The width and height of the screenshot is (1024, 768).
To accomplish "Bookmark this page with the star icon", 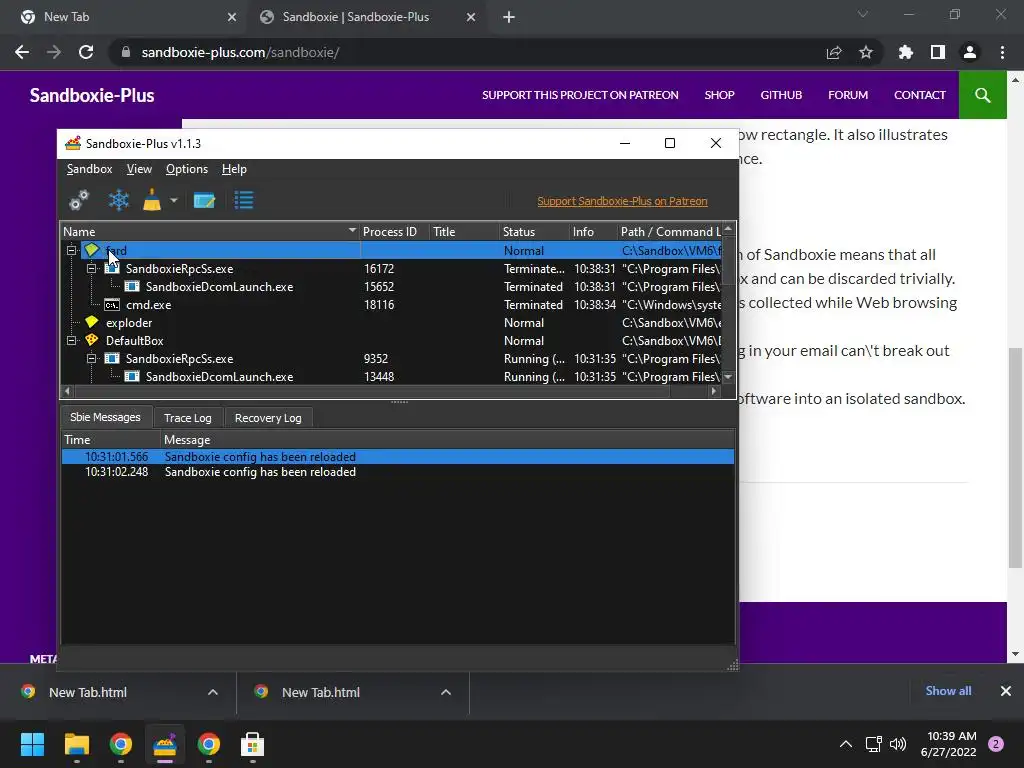I will 866,52.
